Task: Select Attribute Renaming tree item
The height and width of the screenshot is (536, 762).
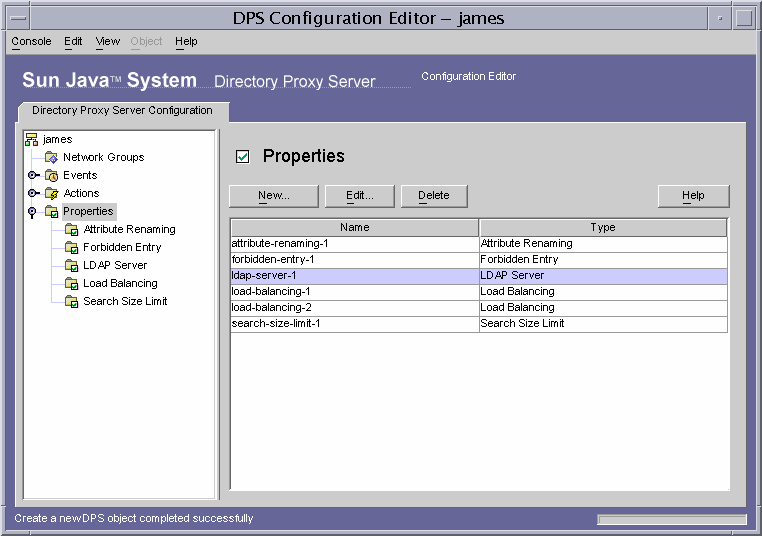Action: [x=129, y=229]
